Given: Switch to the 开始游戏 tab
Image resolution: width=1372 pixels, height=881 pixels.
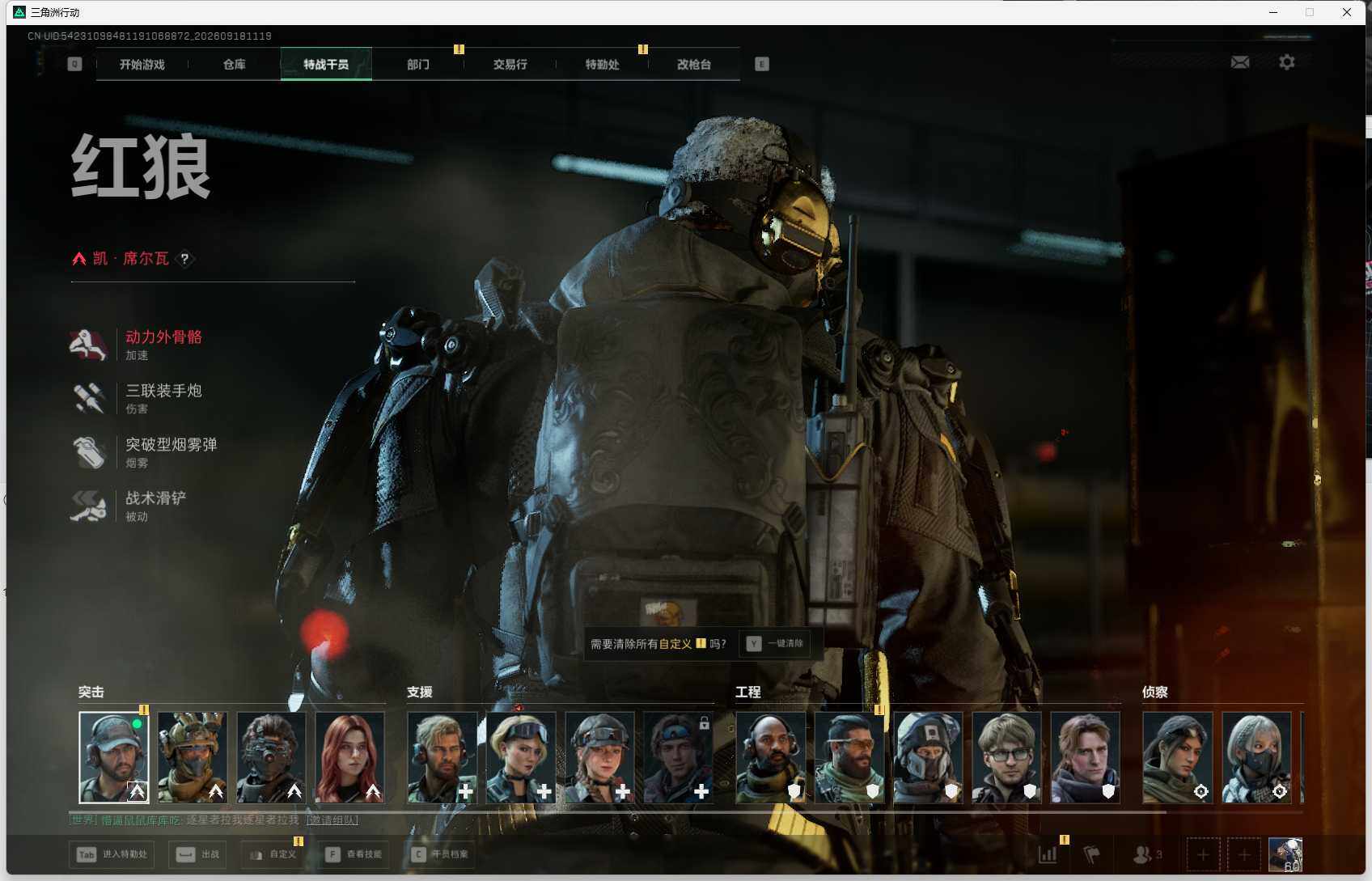Looking at the screenshot, I should [142, 64].
